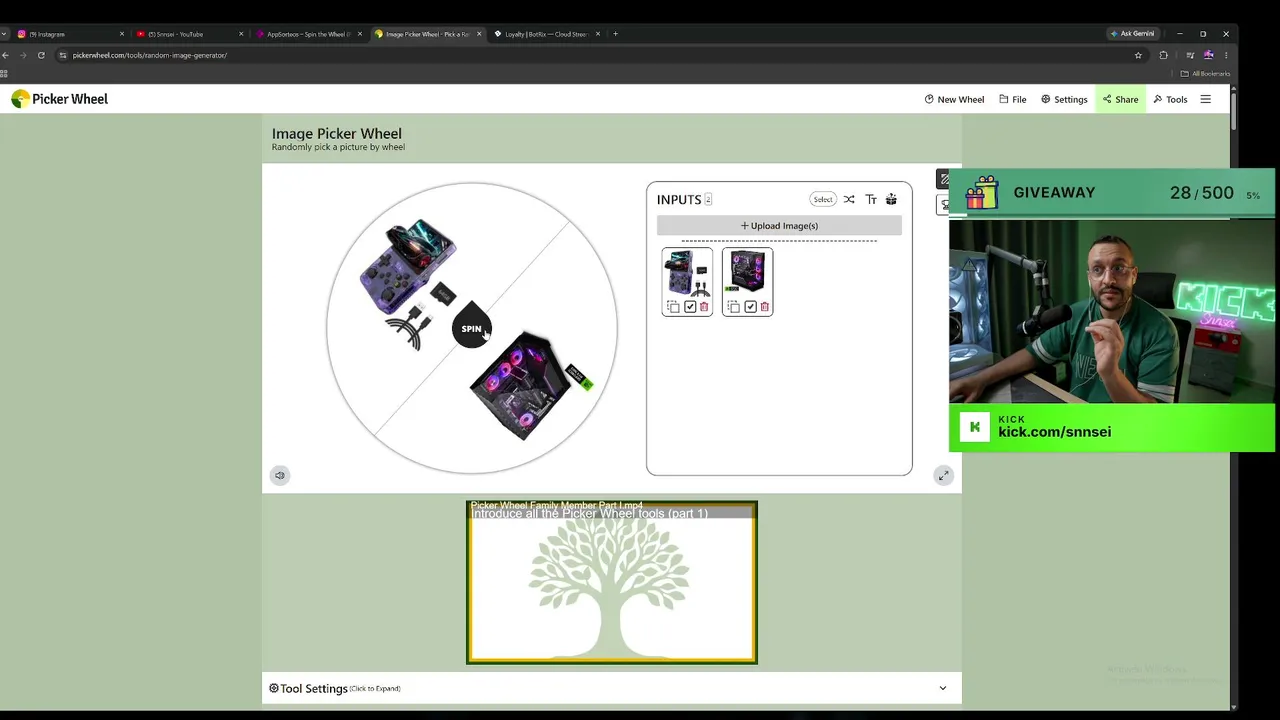The height and width of the screenshot is (720, 1280).
Task: Click the Picker Wheel logo
Action: [x=60, y=99]
